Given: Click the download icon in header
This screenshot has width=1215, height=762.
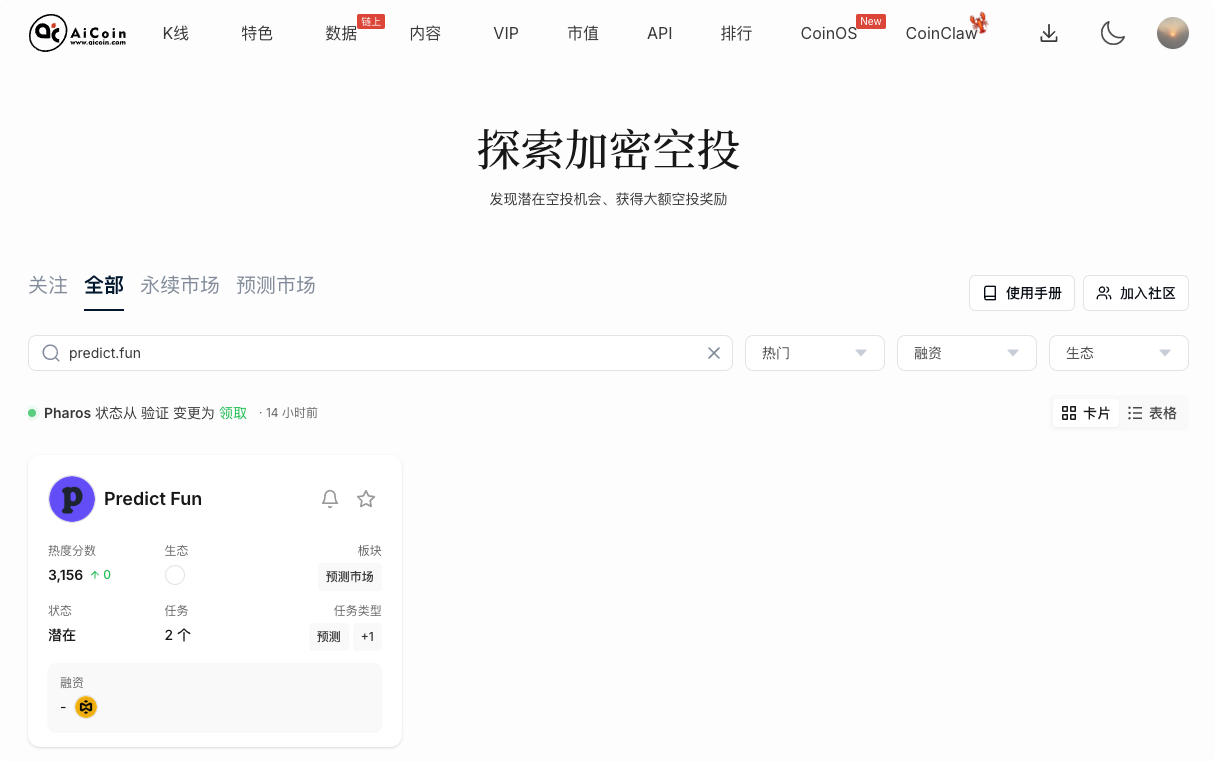Looking at the screenshot, I should point(1048,34).
